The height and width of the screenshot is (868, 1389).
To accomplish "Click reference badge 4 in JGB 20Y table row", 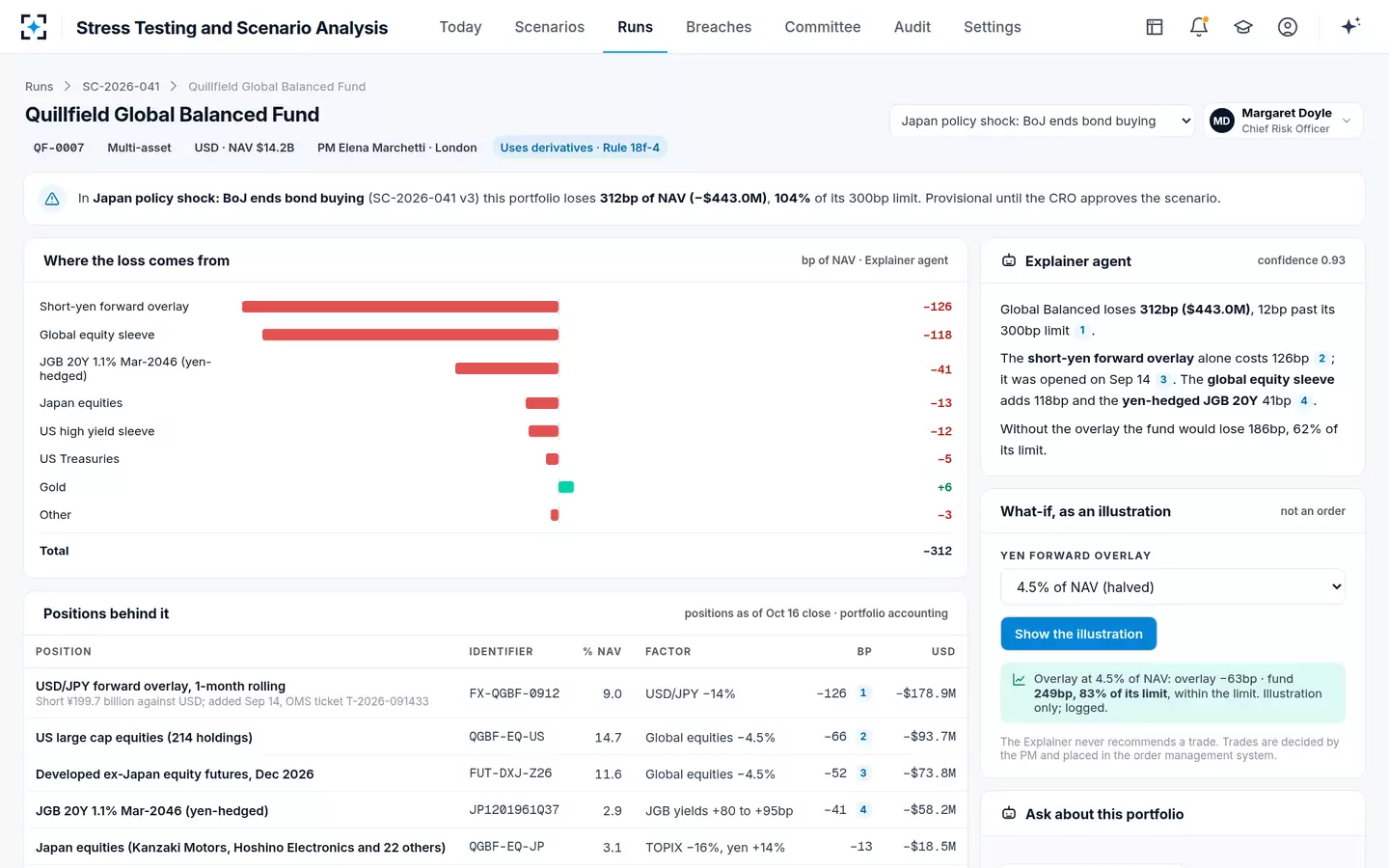I will tap(863, 810).
